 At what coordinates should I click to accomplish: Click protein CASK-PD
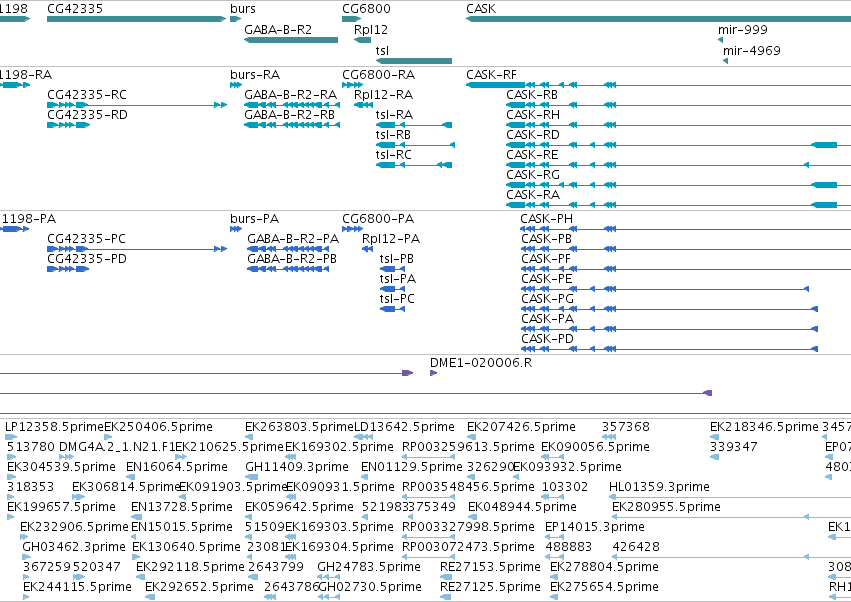pyautogui.click(x=548, y=339)
